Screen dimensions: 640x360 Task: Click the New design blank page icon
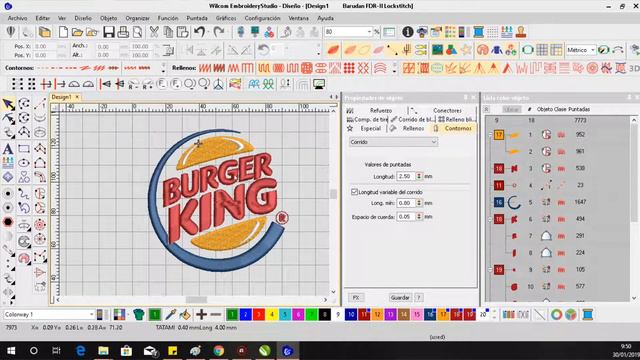pyautogui.click(x=63, y=32)
